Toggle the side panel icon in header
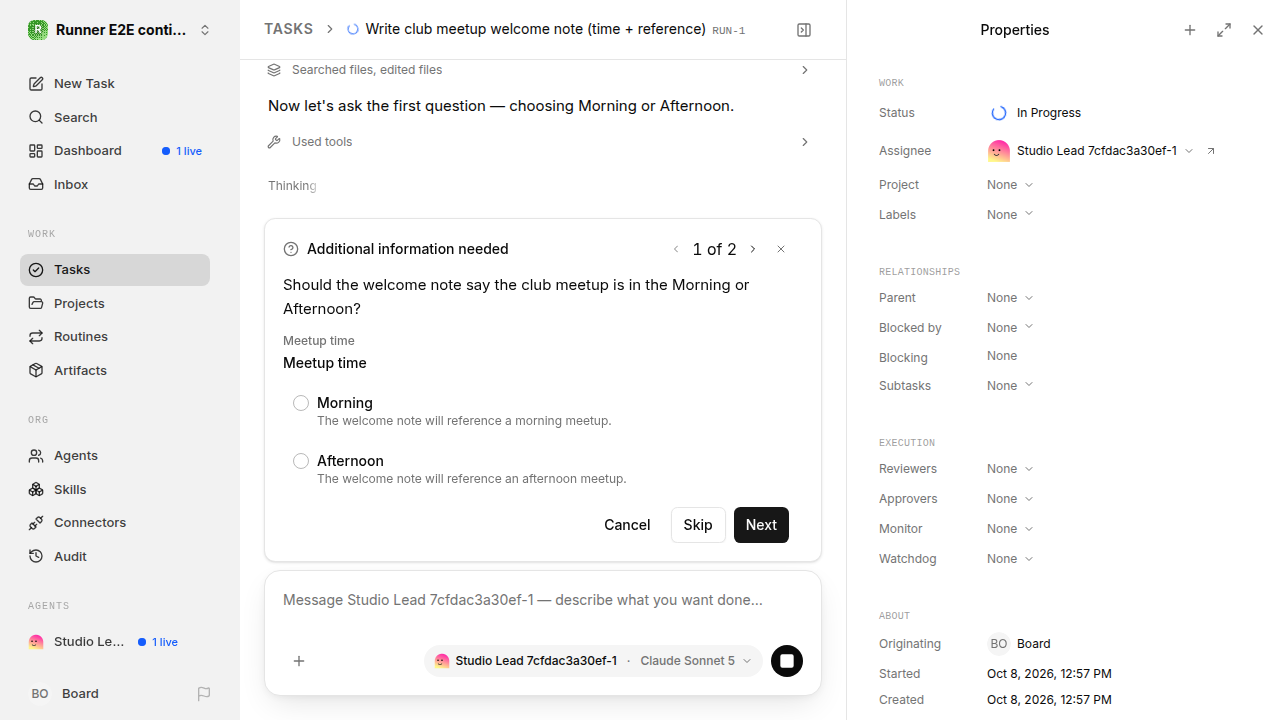This screenshot has width=1280, height=720. click(x=804, y=30)
